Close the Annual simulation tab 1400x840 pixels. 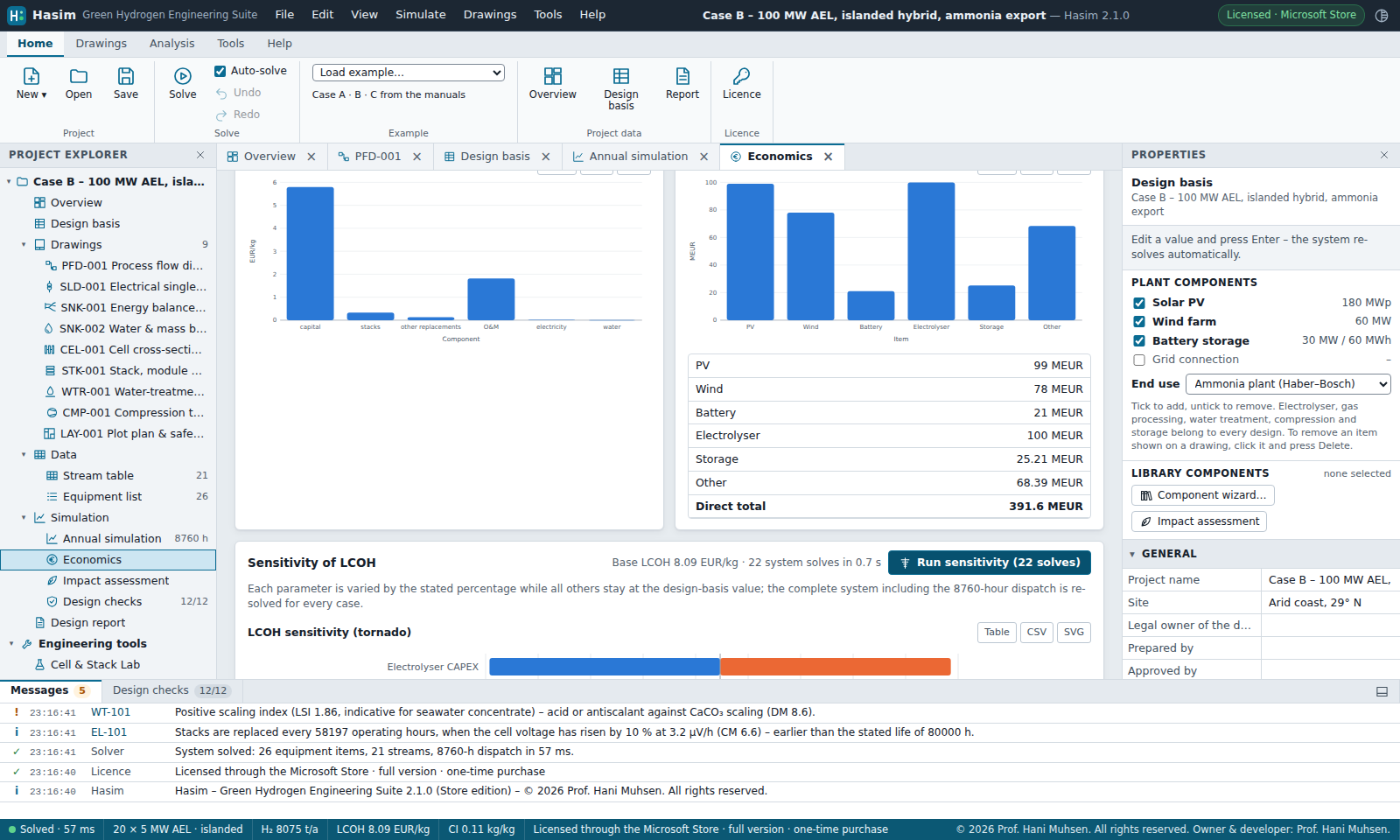point(704,157)
